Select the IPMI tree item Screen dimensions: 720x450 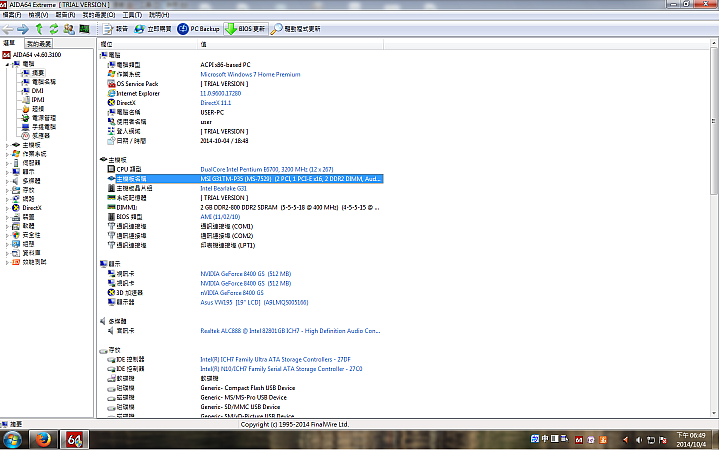38,100
